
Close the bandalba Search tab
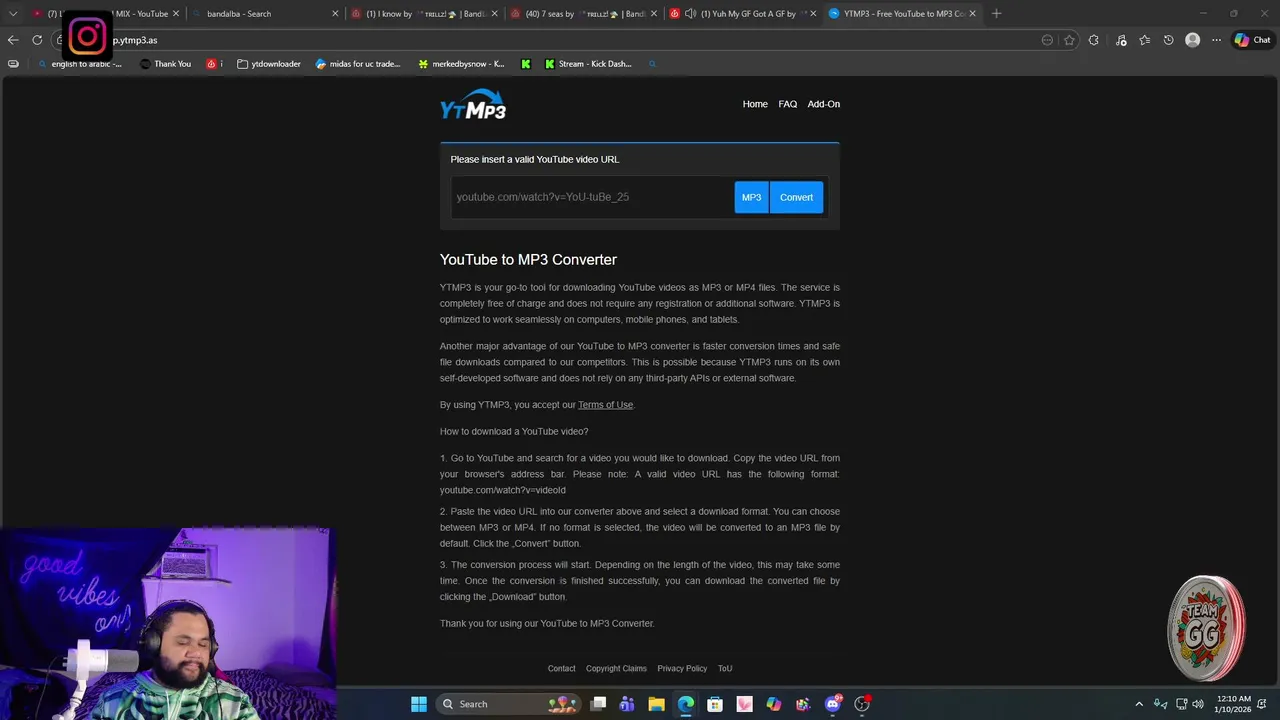click(335, 14)
